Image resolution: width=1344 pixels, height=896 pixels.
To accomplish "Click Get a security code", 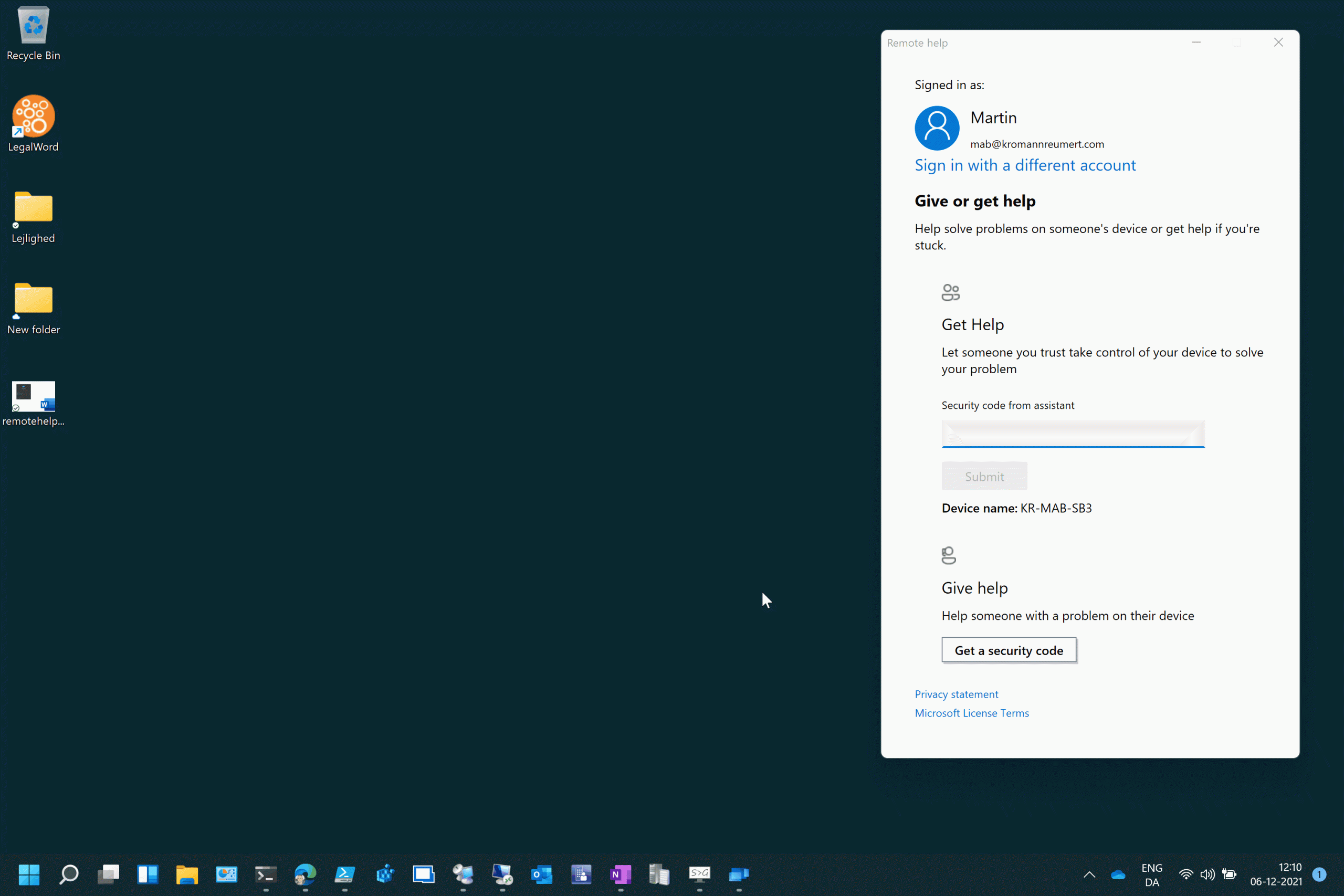I will pos(1009,650).
